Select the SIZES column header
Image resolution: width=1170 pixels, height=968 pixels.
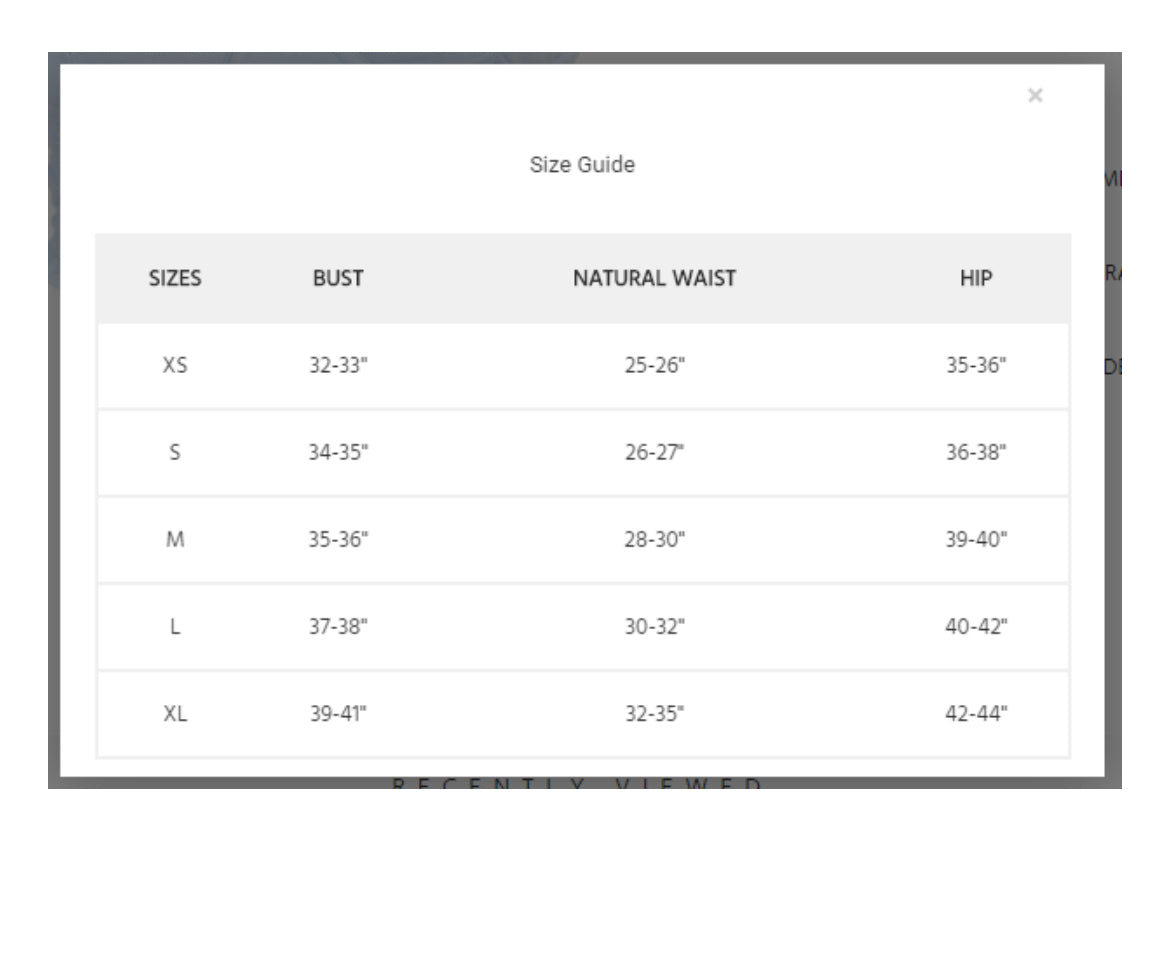[x=175, y=278]
